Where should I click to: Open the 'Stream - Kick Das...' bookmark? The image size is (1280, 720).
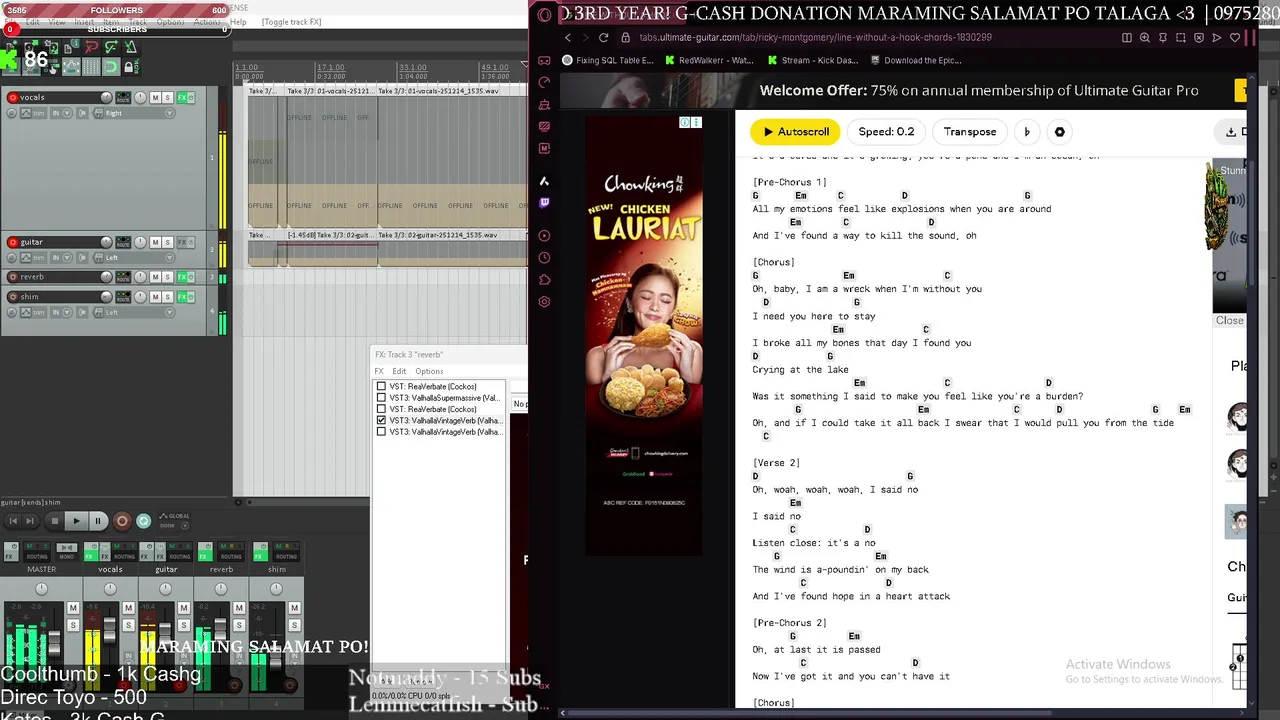pyautogui.click(x=812, y=60)
